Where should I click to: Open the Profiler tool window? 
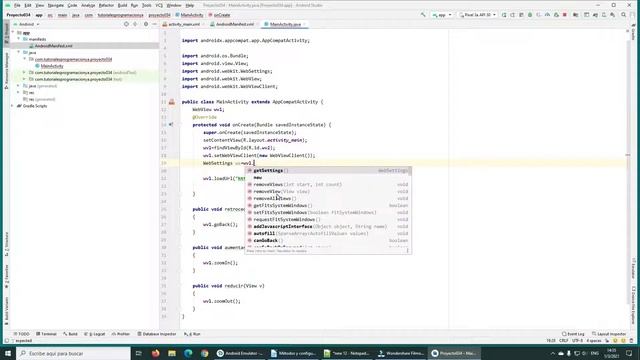tap(121, 334)
